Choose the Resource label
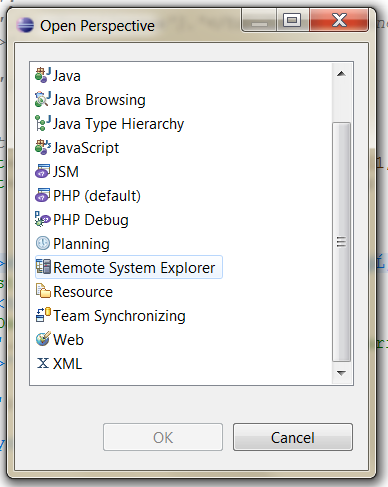388x487 pixels. 83,292
